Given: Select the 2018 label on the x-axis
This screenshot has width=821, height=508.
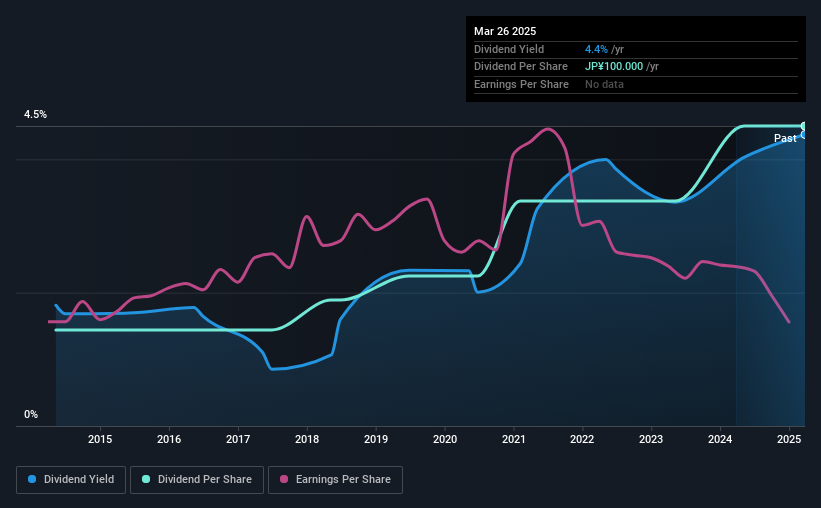Looking at the screenshot, I should pyautogui.click(x=307, y=439).
